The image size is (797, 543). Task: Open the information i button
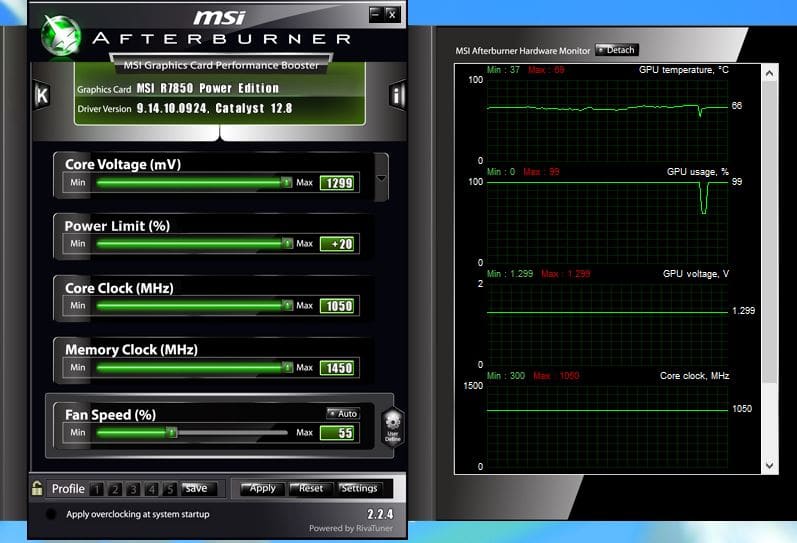pyautogui.click(x=396, y=95)
